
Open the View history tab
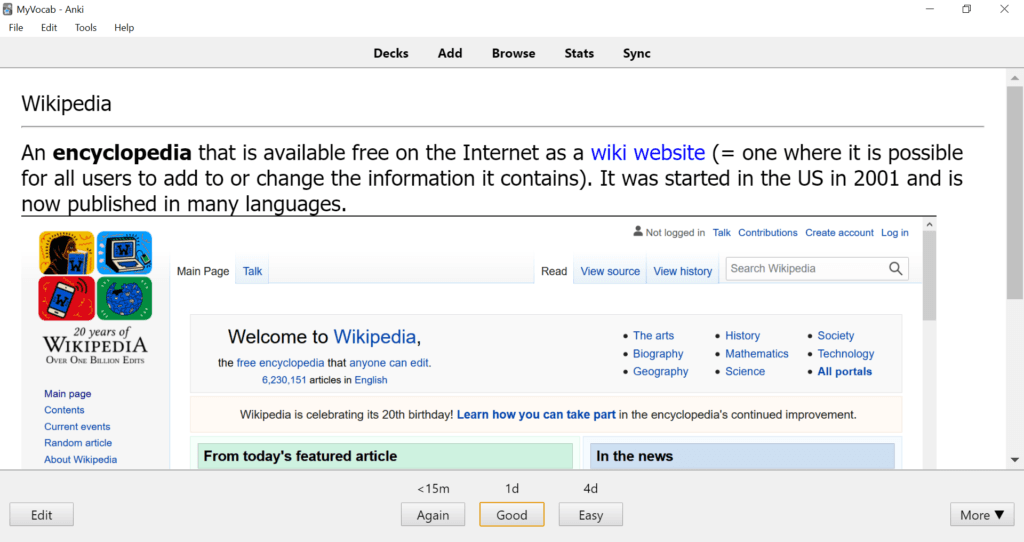682,271
